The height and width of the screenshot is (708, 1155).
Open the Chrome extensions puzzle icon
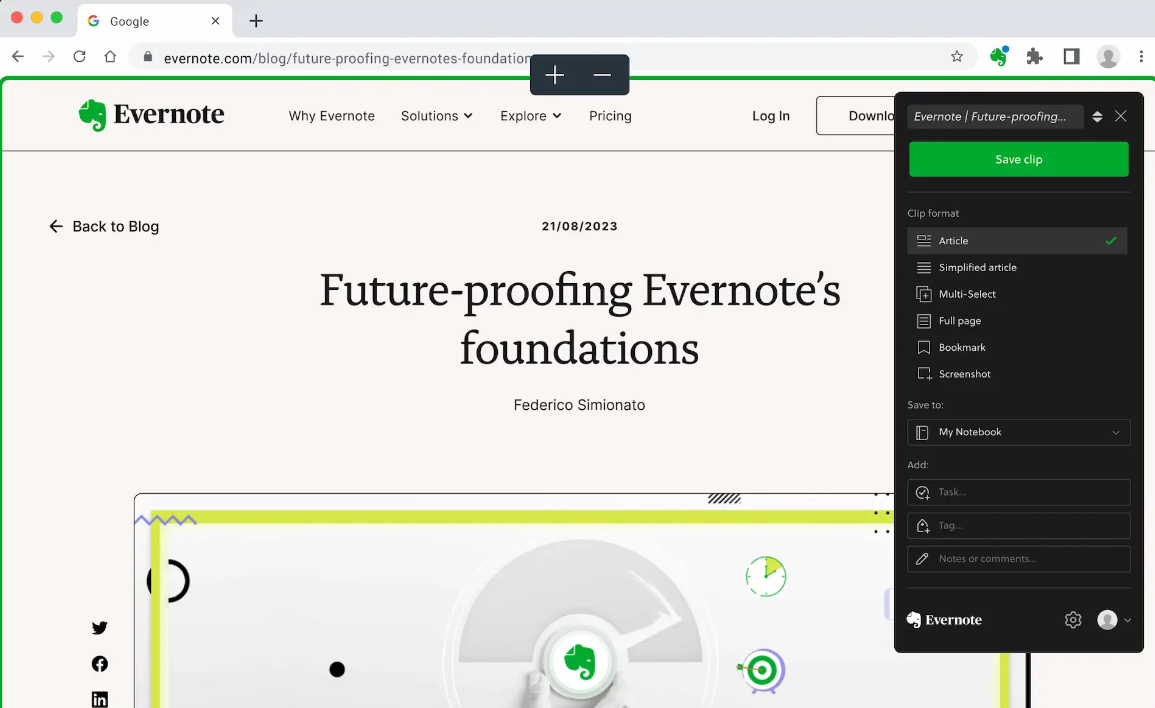coord(1035,57)
